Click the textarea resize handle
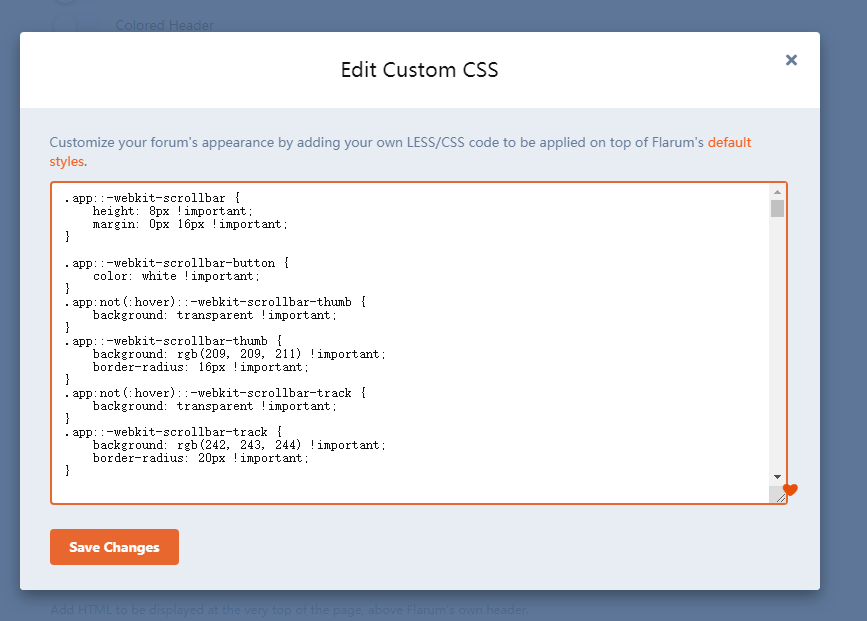Viewport: 867px width, 621px height. coord(777,495)
